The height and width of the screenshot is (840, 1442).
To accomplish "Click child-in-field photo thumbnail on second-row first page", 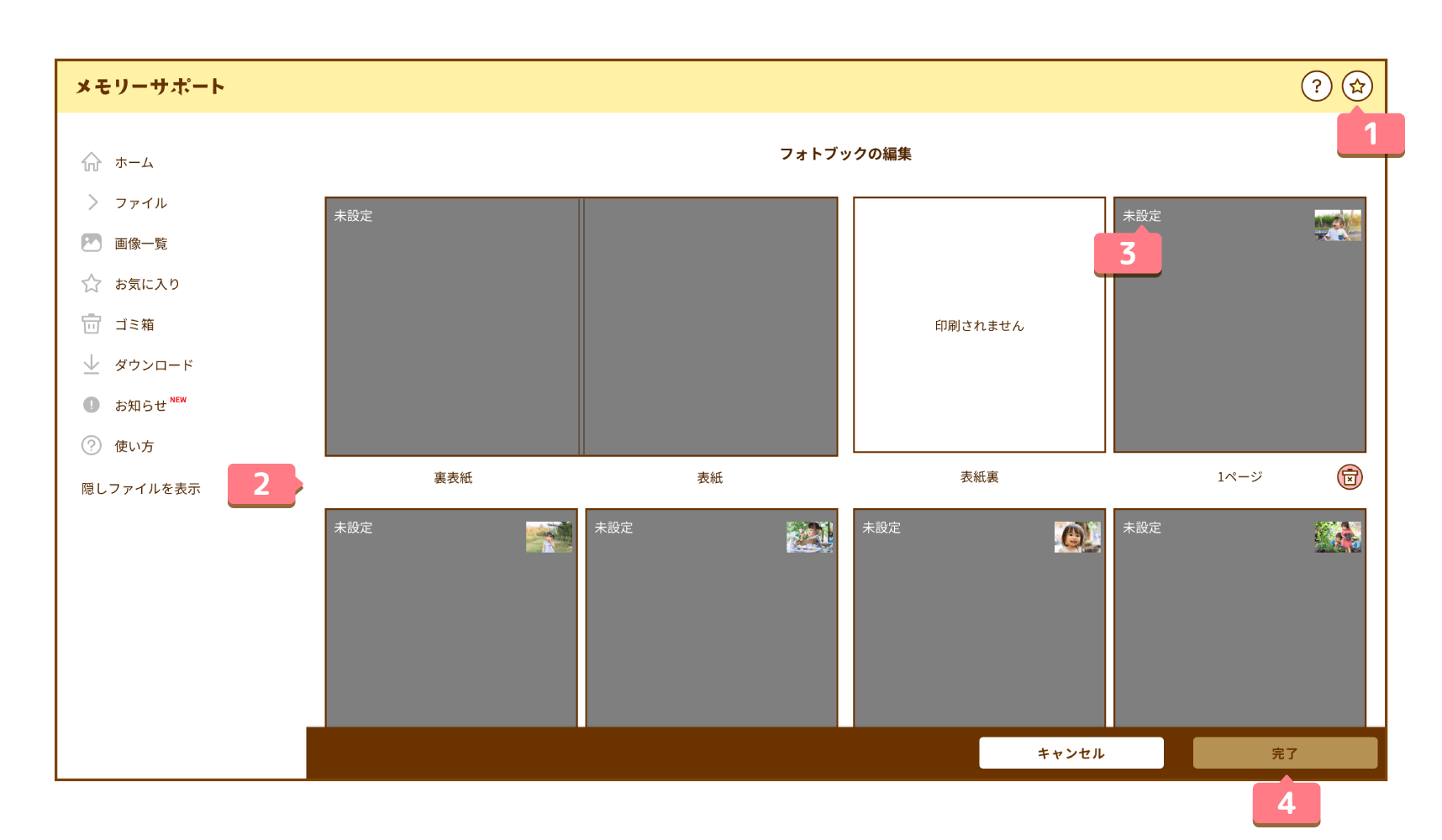I will pyautogui.click(x=549, y=537).
